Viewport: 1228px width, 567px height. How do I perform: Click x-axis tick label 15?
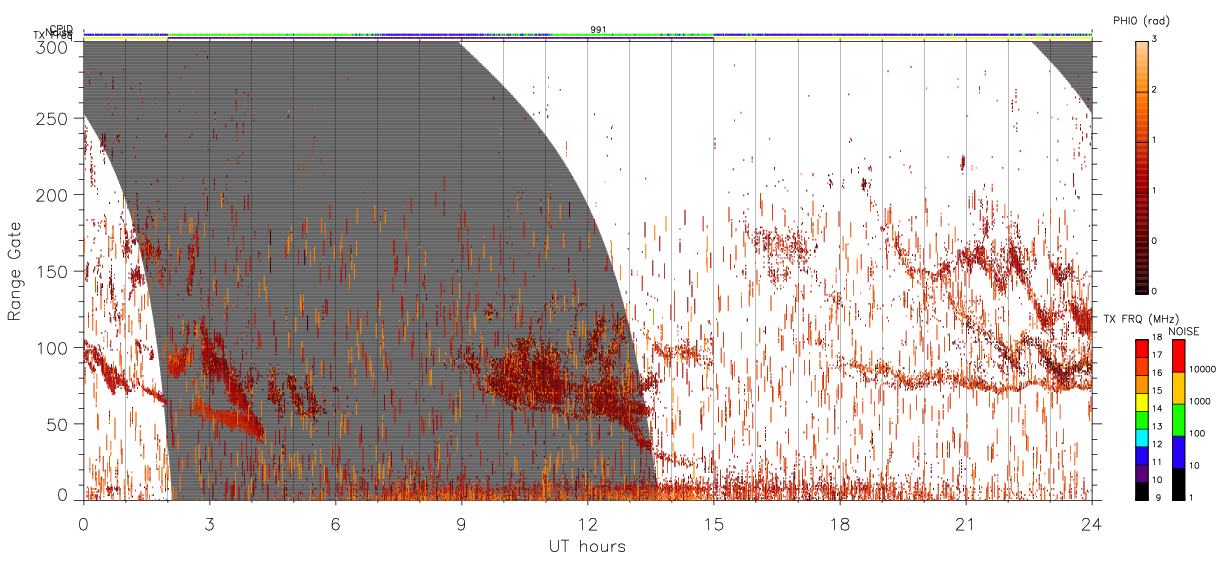pyautogui.click(x=713, y=524)
